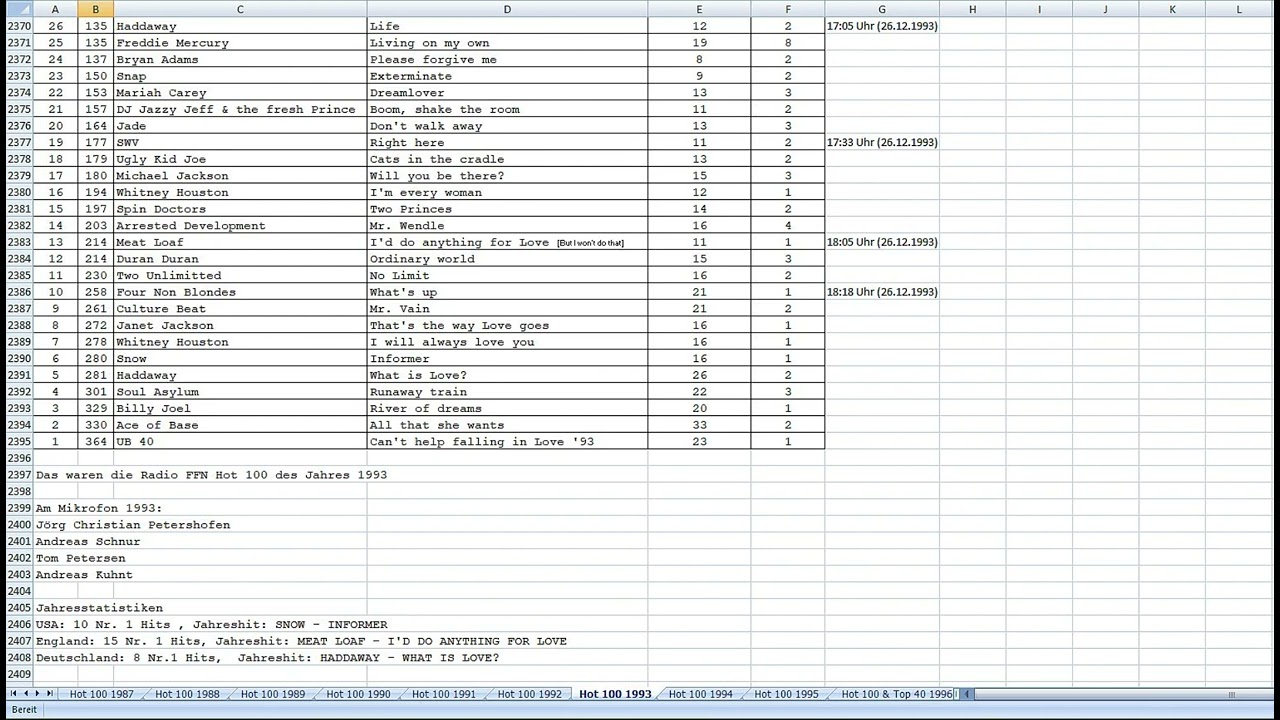
Task: Open the Hot 100 1987 sheet
Action: (x=101, y=694)
